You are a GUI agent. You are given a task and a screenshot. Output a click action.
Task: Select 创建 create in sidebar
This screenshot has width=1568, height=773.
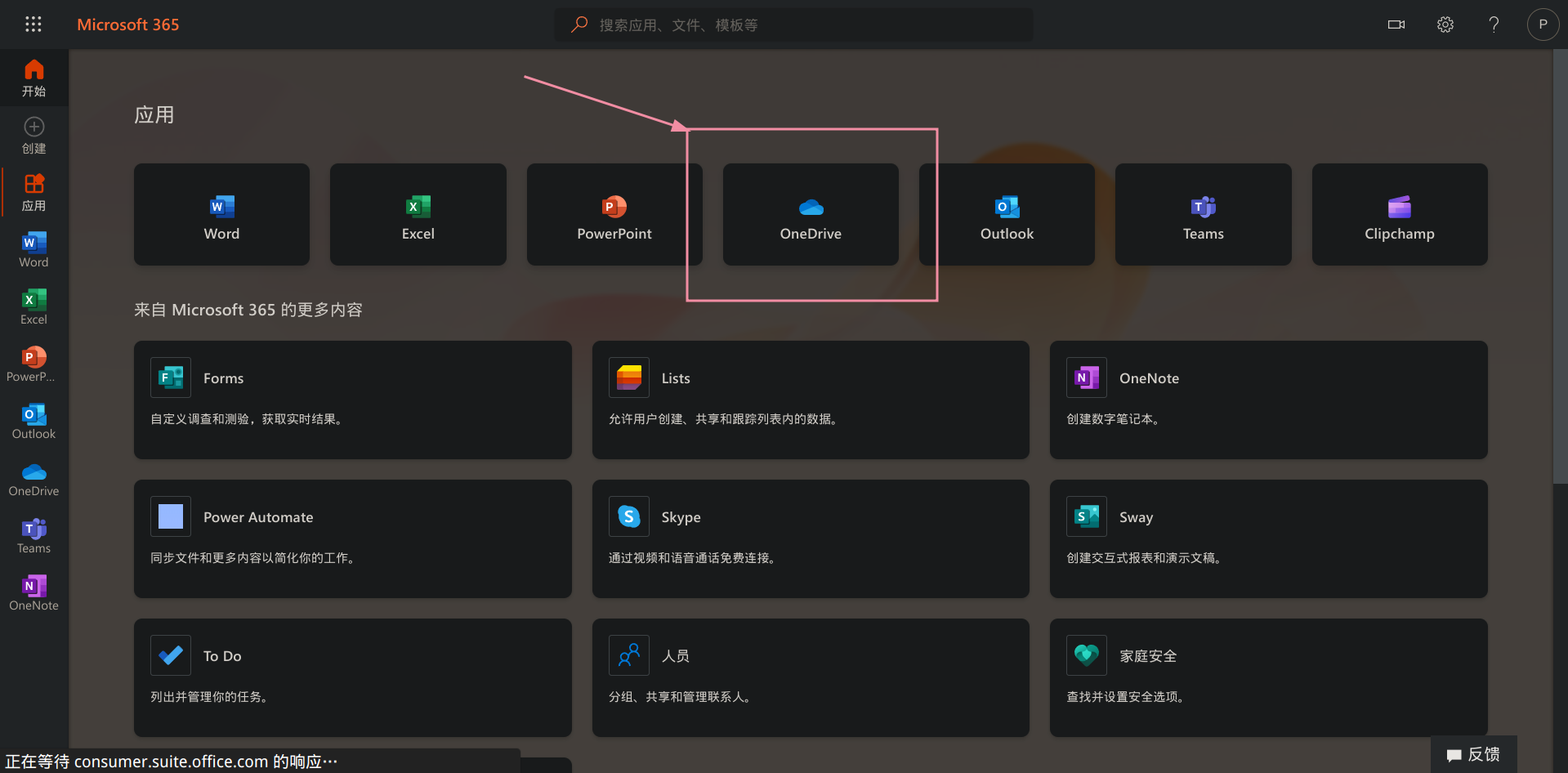point(34,136)
